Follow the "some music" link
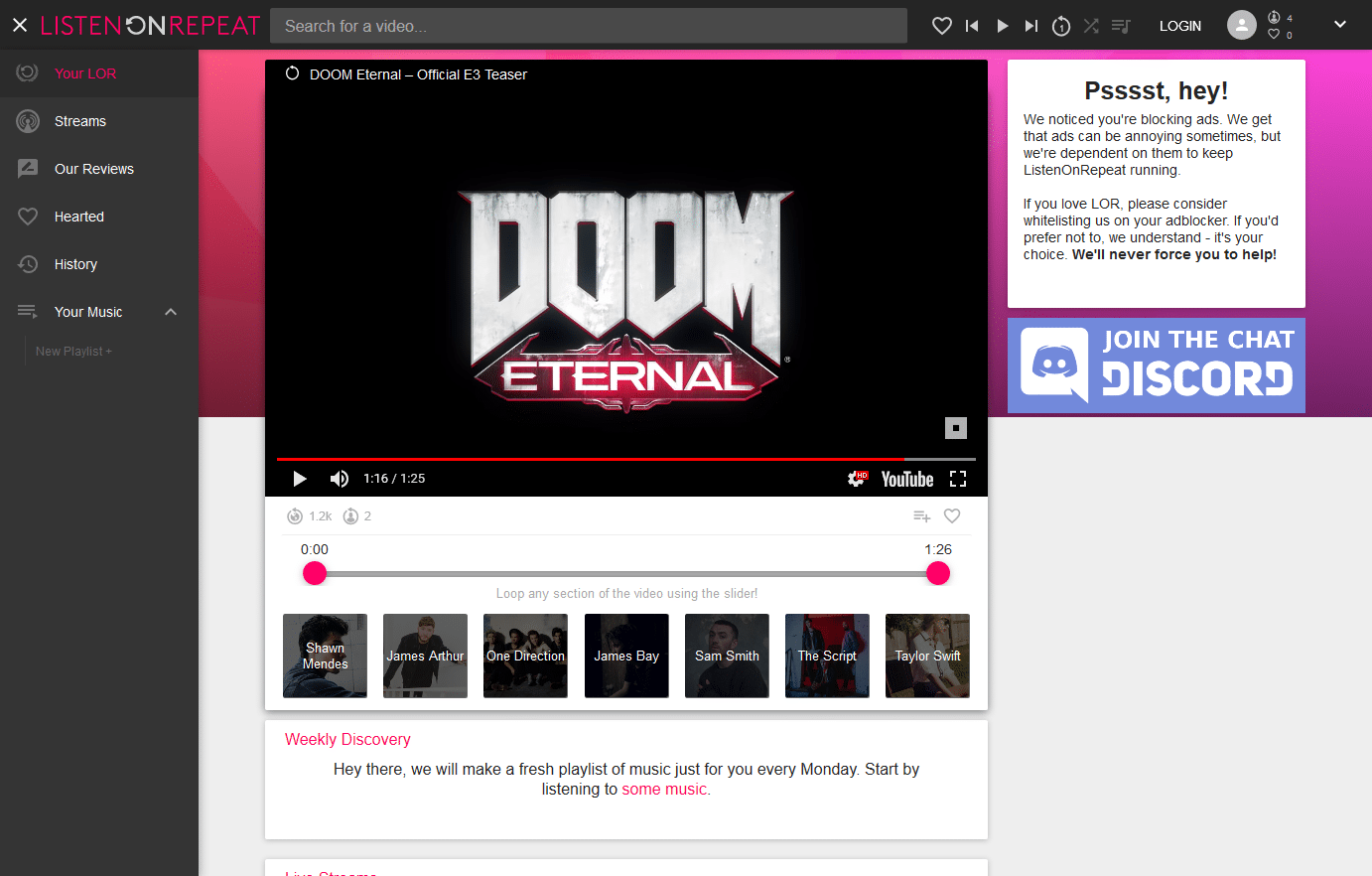The width and height of the screenshot is (1372, 876). point(665,789)
